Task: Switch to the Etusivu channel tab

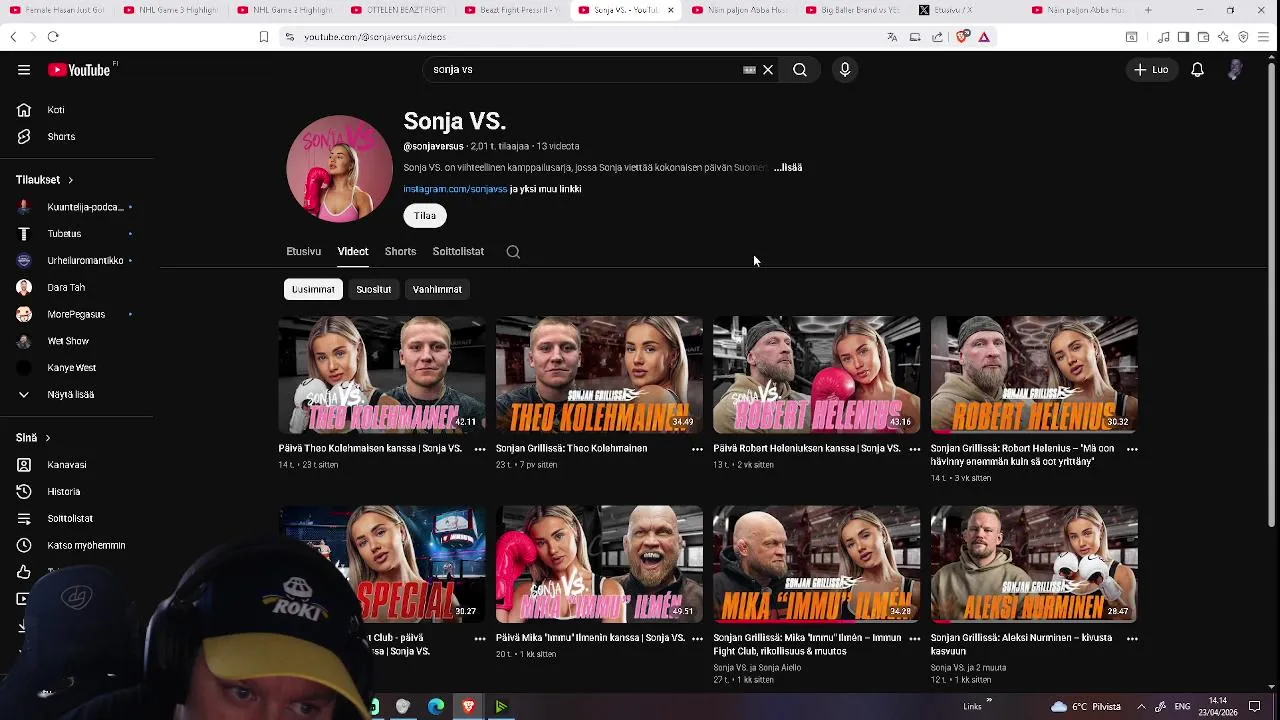Action: (x=303, y=252)
